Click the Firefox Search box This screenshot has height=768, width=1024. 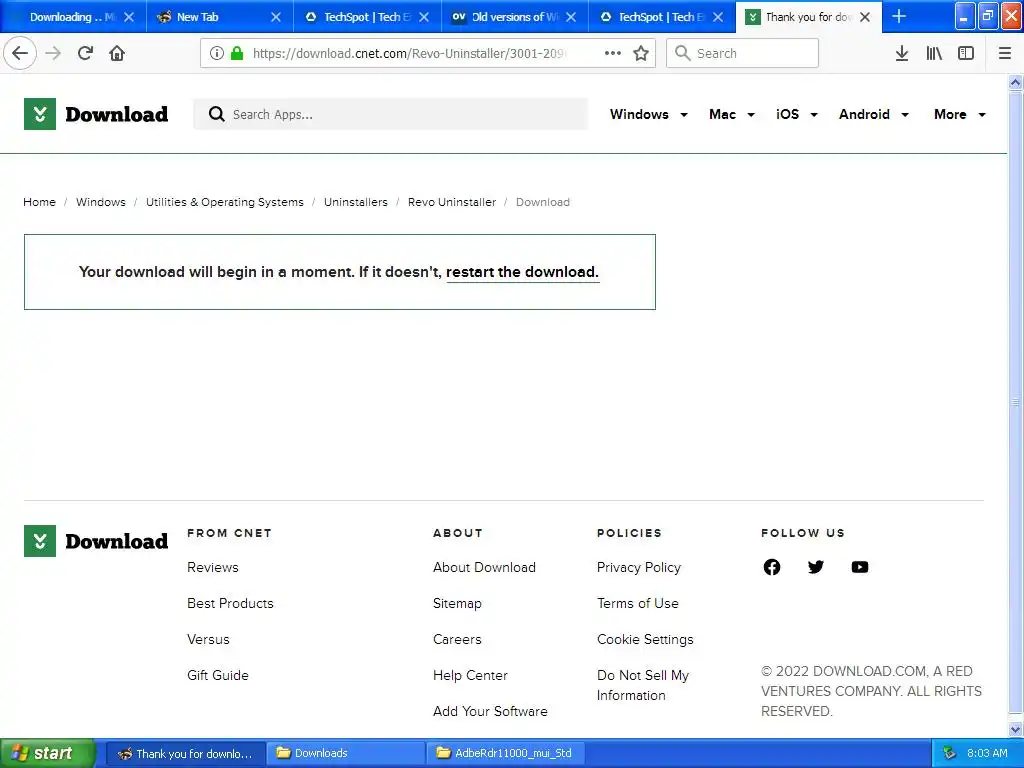click(x=742, y=53)
